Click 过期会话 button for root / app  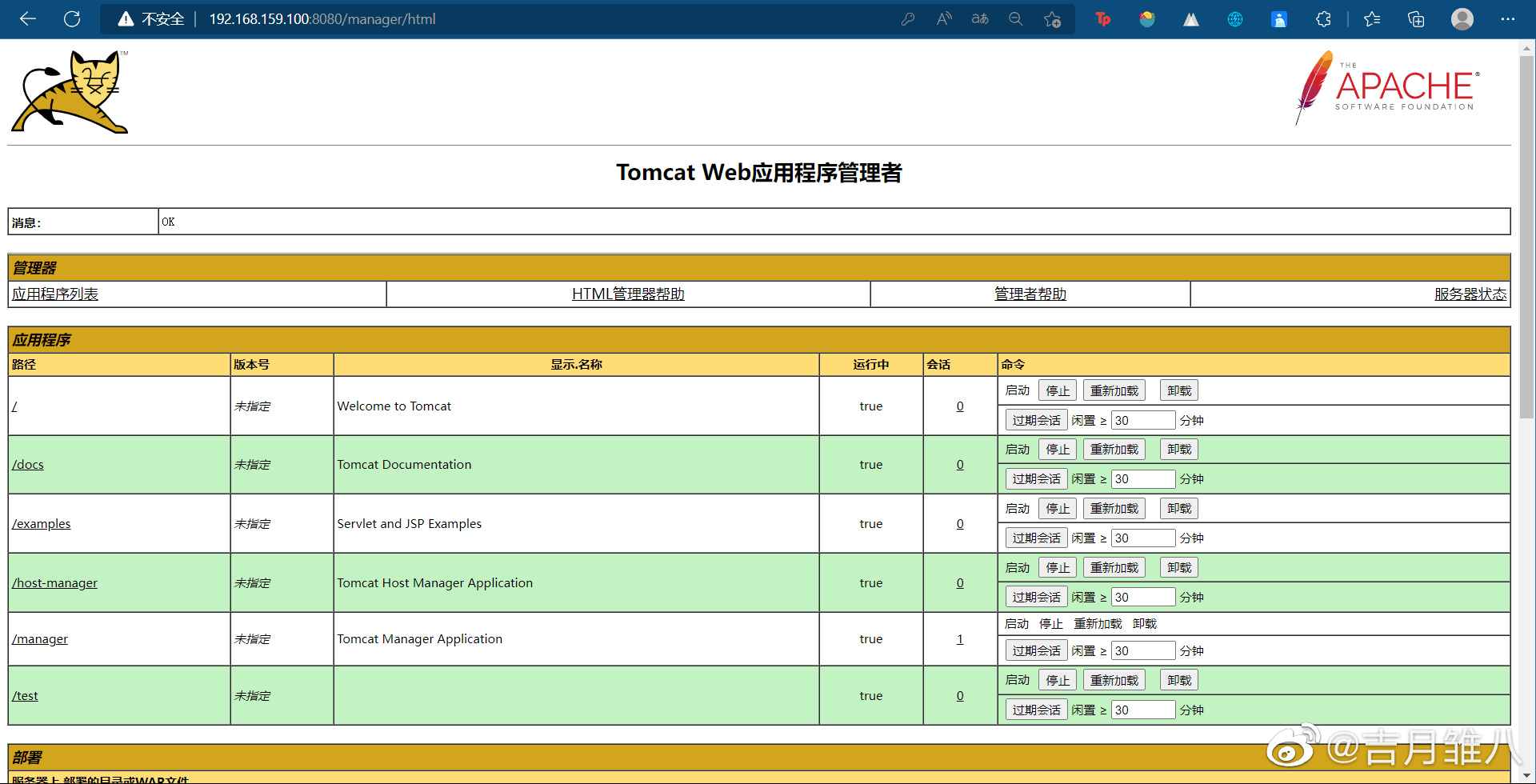(1037, 420)
